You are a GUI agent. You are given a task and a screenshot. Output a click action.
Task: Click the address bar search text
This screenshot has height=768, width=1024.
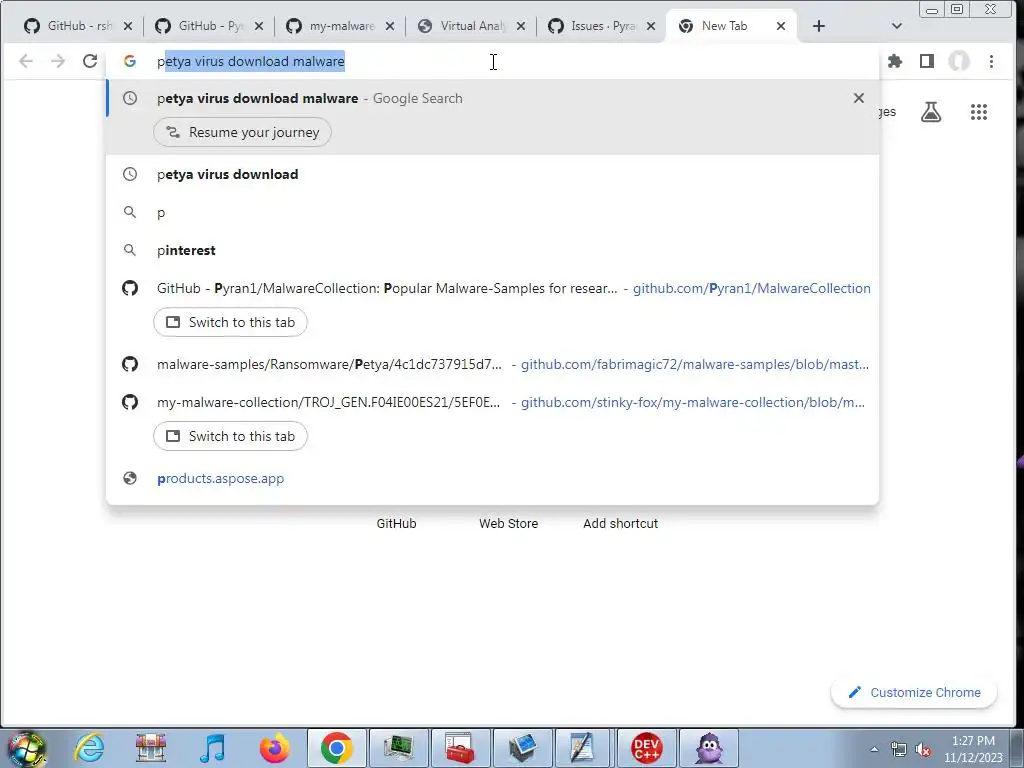(x=251, y=61)
